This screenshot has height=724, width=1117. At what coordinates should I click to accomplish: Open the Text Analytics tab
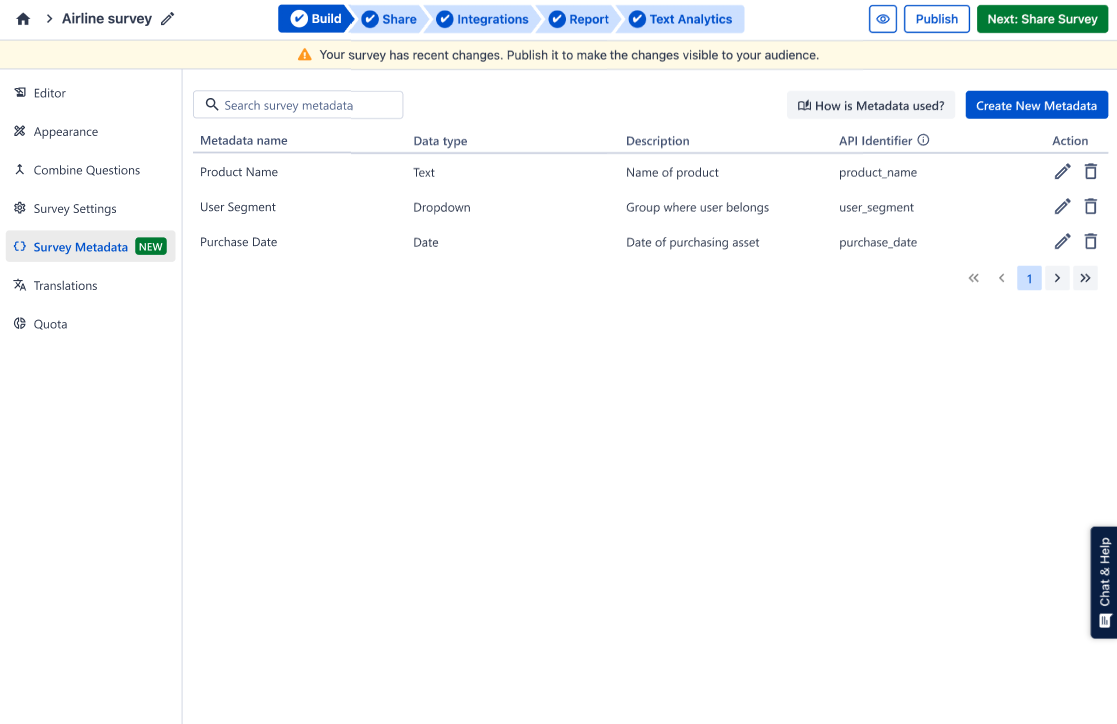(681, 19)
